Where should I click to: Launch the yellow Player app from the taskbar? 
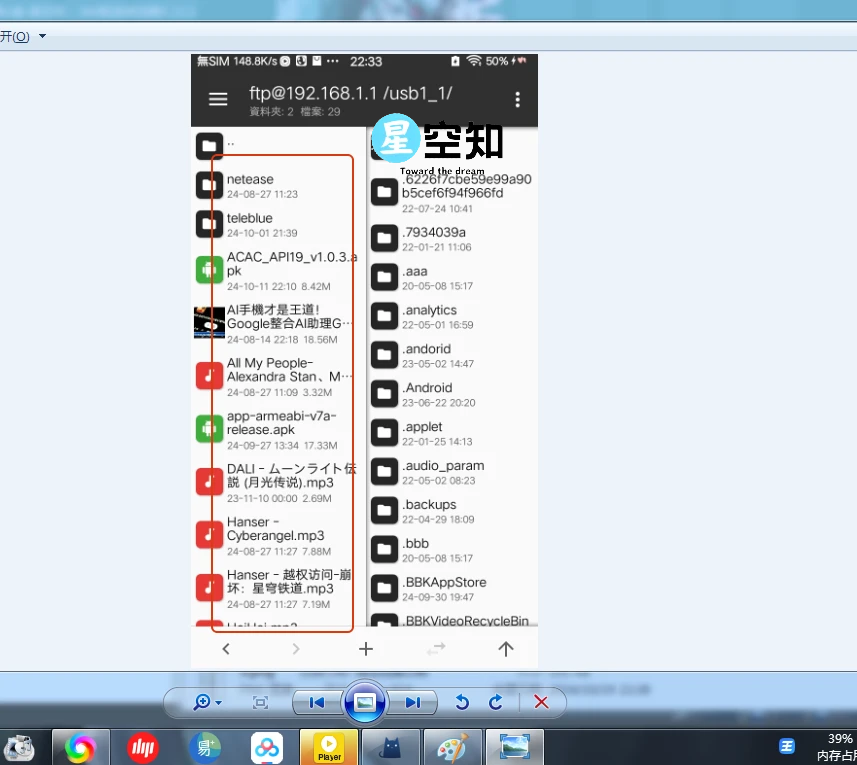coord(328,747)
